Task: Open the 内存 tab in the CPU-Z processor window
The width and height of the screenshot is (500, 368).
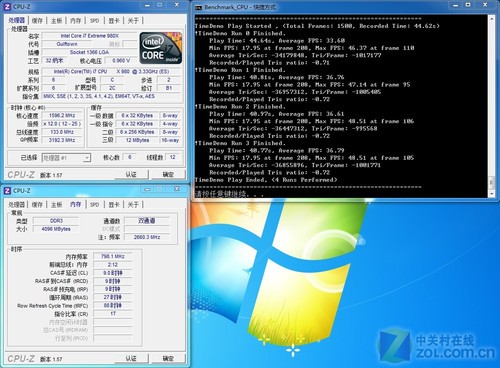Action: coord(76,21)
